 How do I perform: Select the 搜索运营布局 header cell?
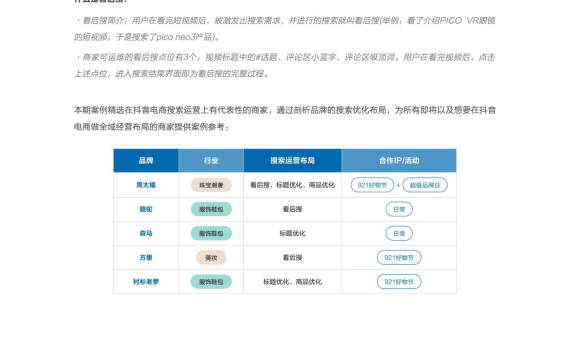[x=292, y=160]
